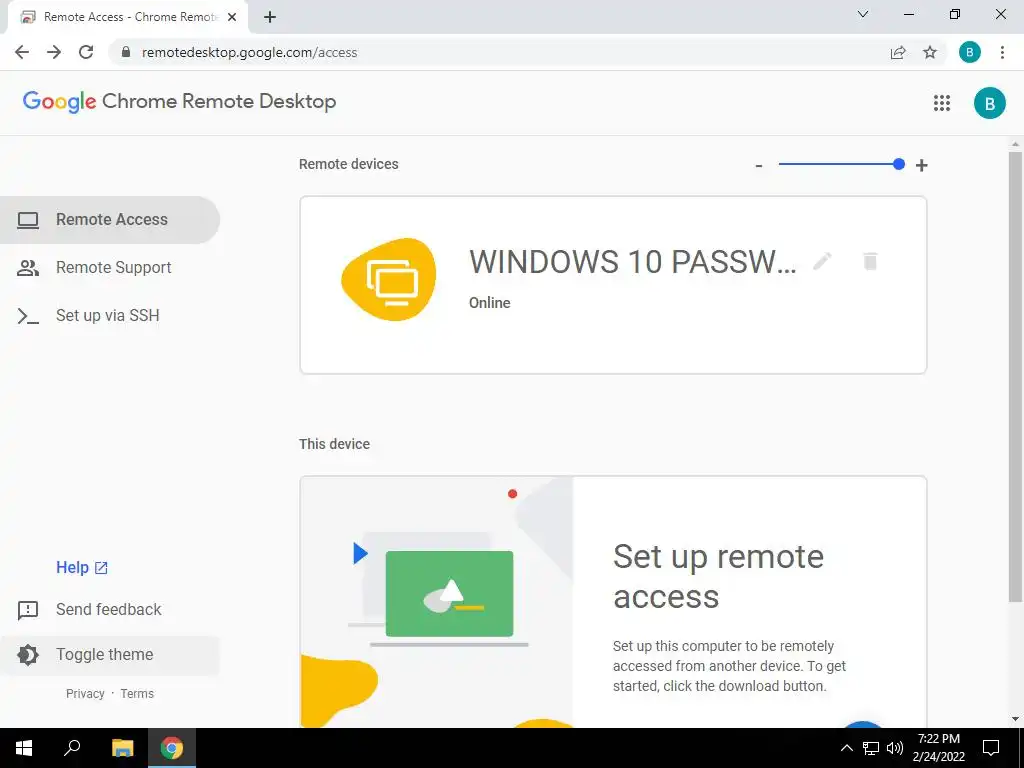Open the tab search chevron
The height and width of the screenshot is (768, 1024).
pyautogui.click(x=863, y=14)
